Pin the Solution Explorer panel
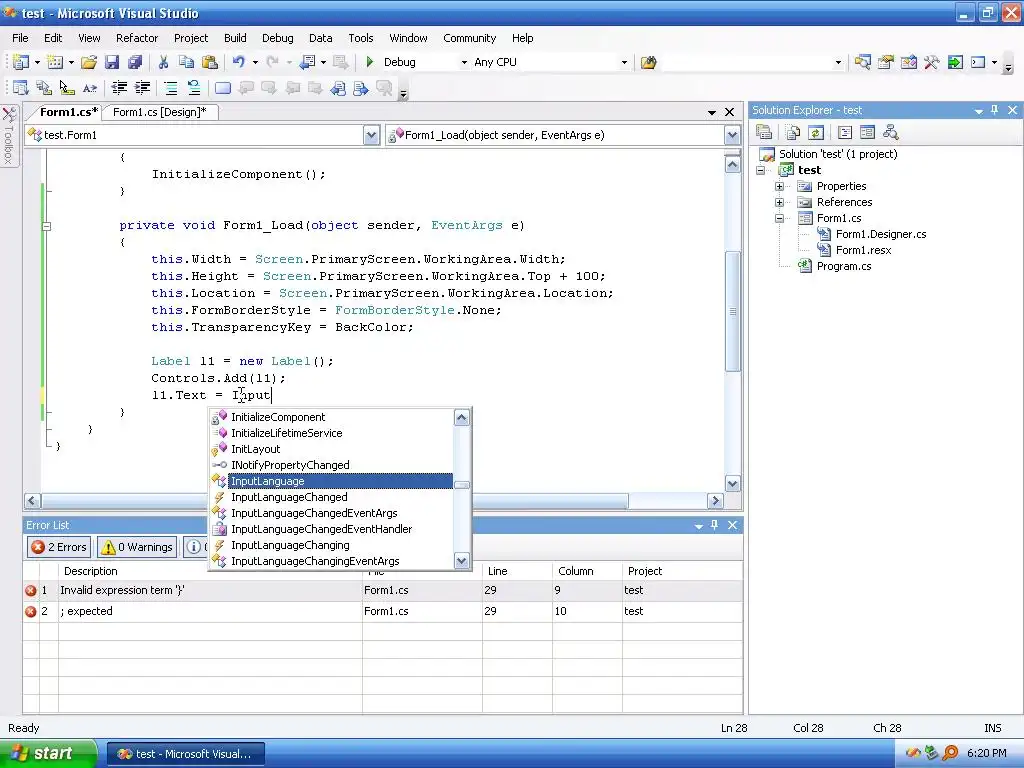Screen dimensions: 1024x768 click(x=995, y=110)
